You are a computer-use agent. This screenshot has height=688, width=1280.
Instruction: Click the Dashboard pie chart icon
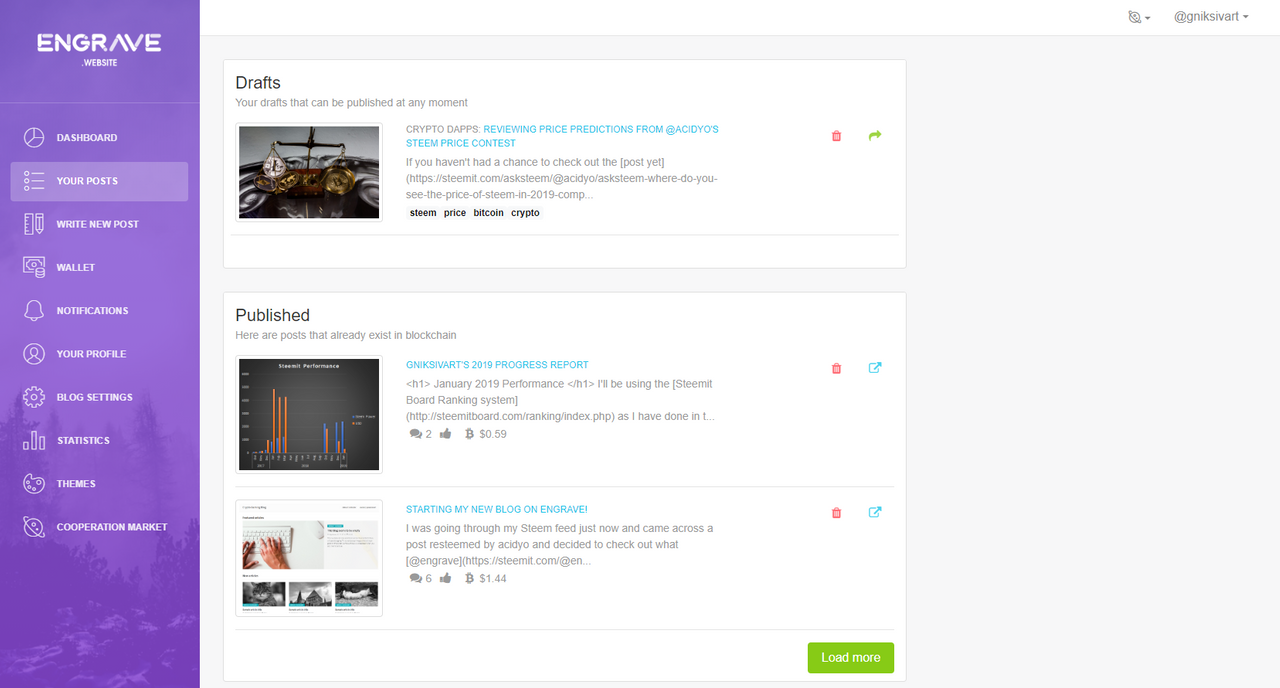point(34,137)
